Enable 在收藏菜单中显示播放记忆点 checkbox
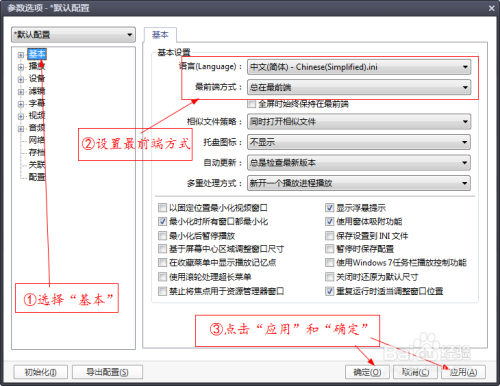This screenshot has width=500, height=386. point(162,263)
